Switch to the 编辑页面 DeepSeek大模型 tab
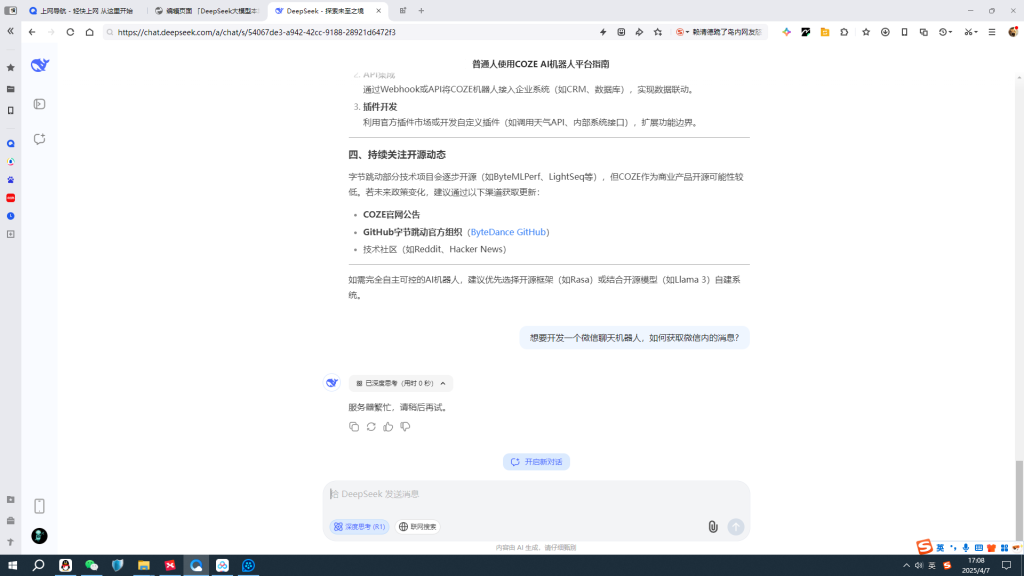Viewport: 1024px width, 576px height. [x=207, y=11]
